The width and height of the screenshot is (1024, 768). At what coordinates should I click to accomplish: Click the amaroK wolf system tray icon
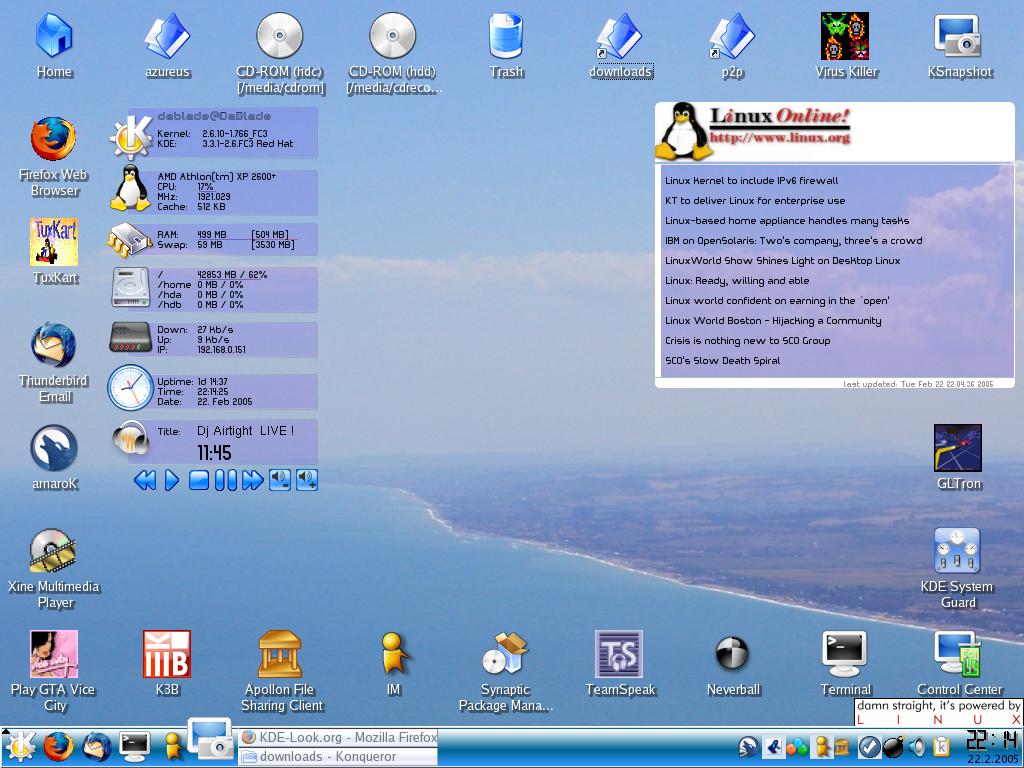748,746
